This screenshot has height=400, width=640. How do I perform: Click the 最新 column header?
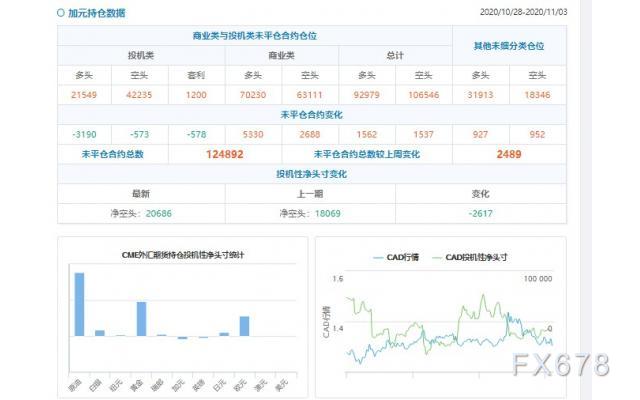point(141,193)
